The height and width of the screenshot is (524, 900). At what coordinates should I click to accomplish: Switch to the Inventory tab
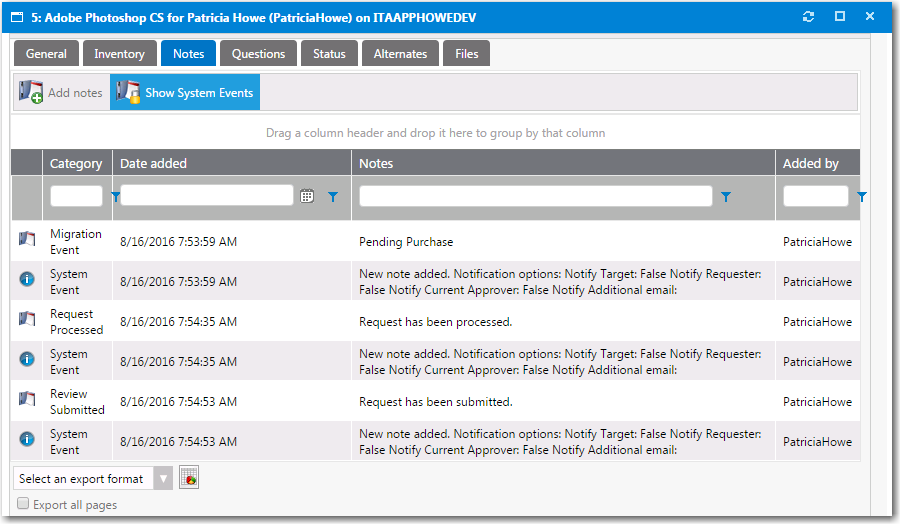pos(119,54)
